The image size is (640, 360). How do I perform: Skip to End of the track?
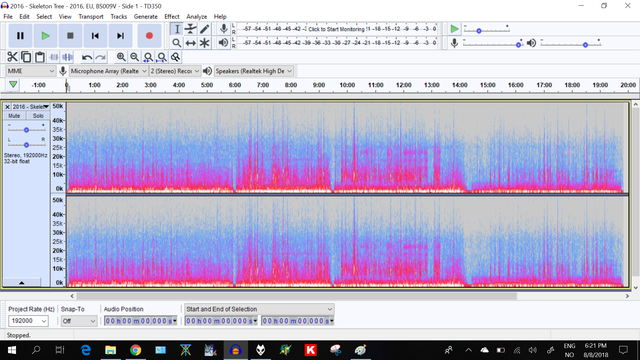pyautogui.click(x=120, y=36)
